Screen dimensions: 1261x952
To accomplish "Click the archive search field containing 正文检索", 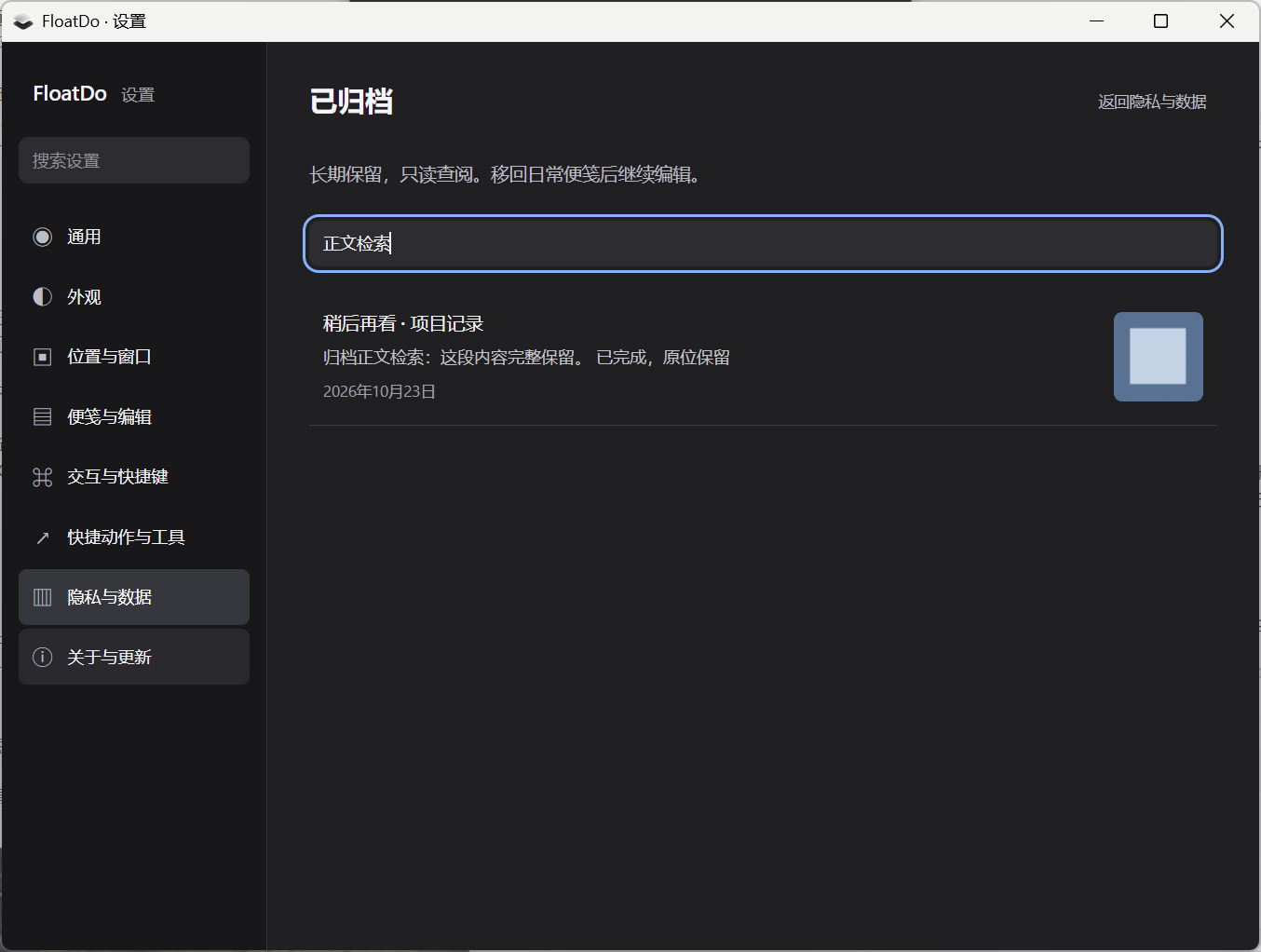I will [763, 244].
